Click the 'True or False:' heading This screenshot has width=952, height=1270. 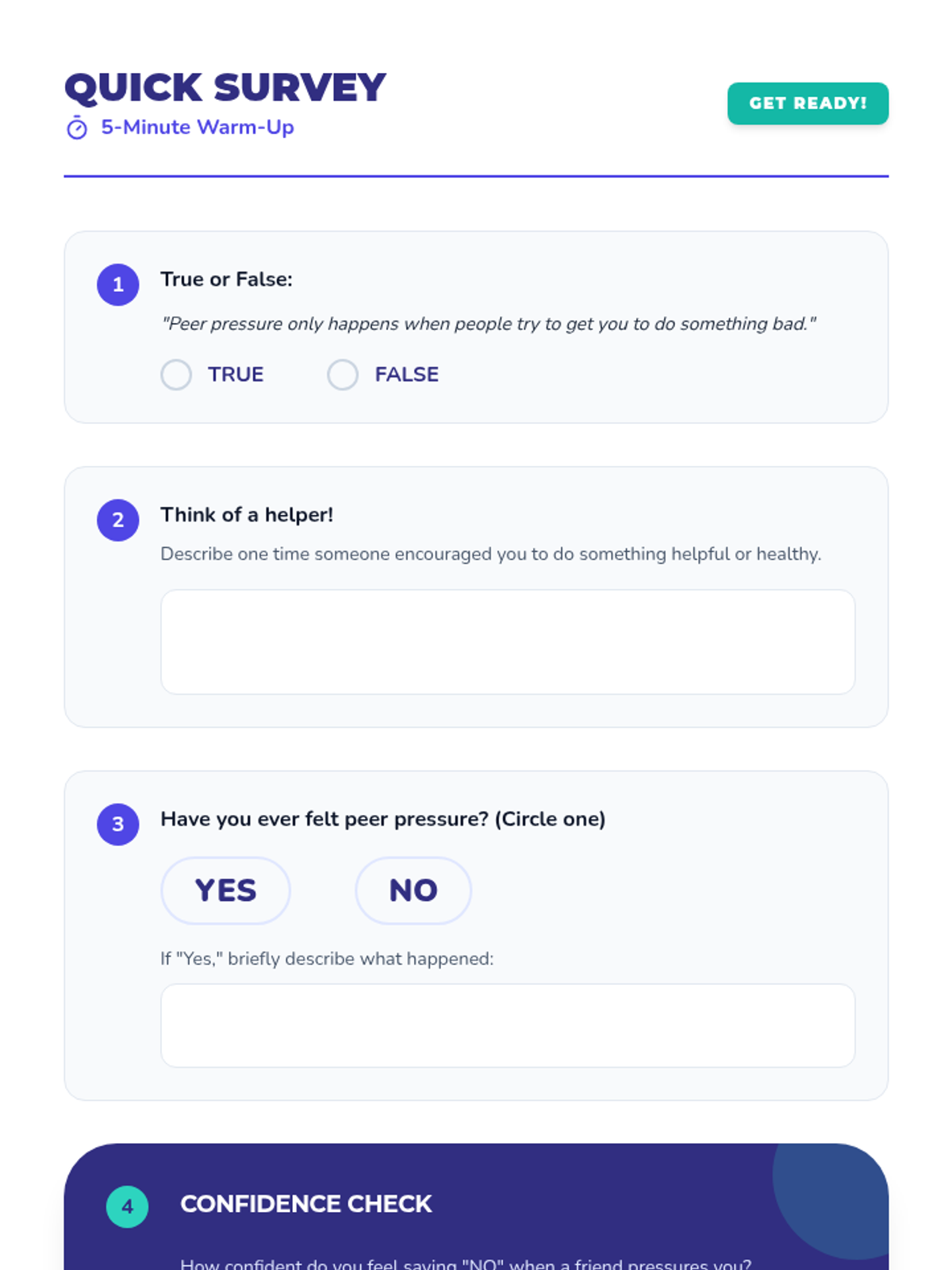click(227, 279)
